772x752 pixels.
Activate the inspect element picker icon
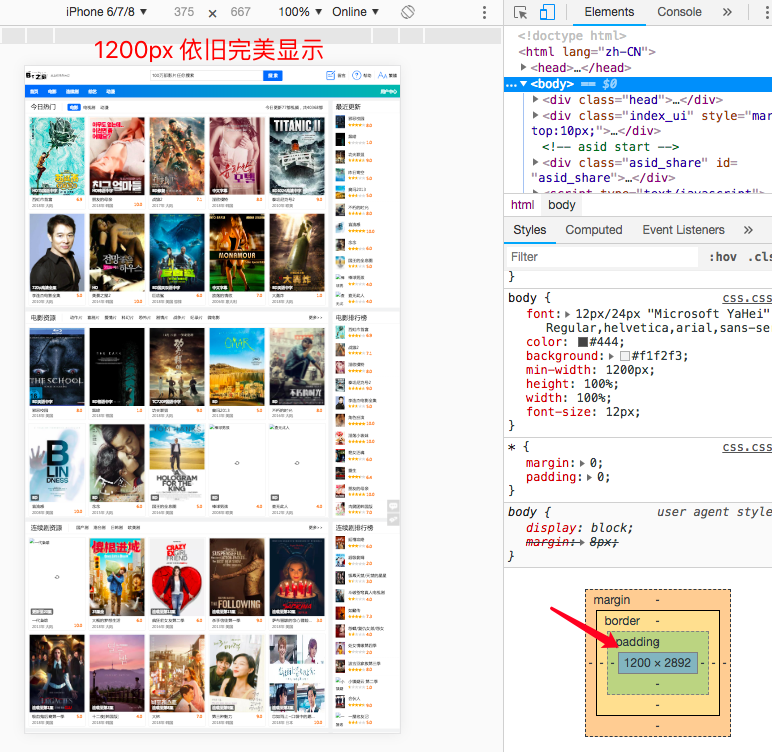coord(520,12)
